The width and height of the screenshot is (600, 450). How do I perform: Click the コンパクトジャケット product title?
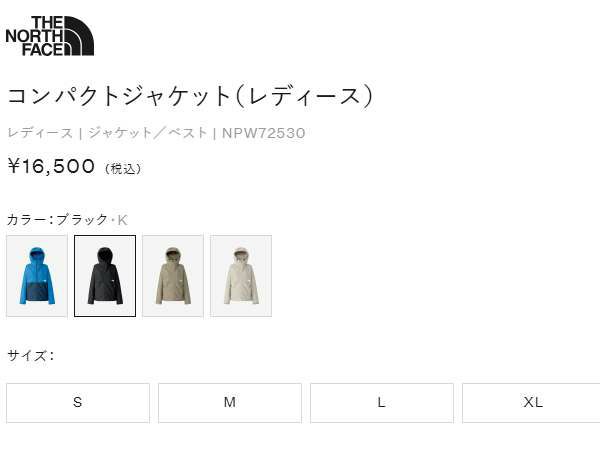pyautogui.click(x=190, y=96)
